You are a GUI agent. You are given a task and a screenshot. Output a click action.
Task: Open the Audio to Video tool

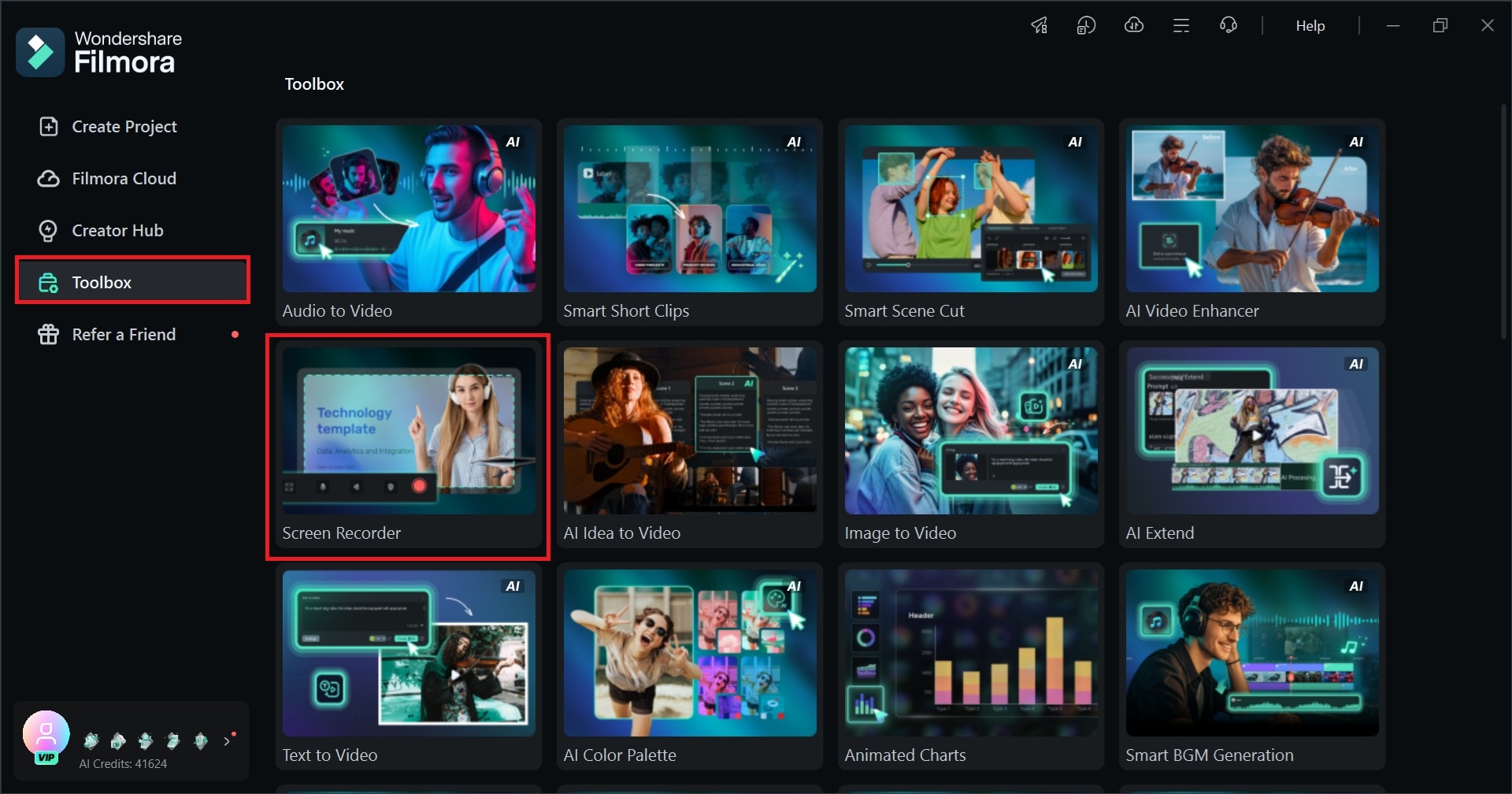tap(409, 222)
